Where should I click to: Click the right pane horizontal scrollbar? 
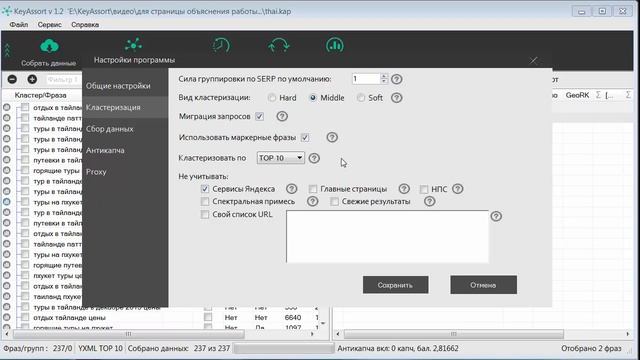(453, 334)
